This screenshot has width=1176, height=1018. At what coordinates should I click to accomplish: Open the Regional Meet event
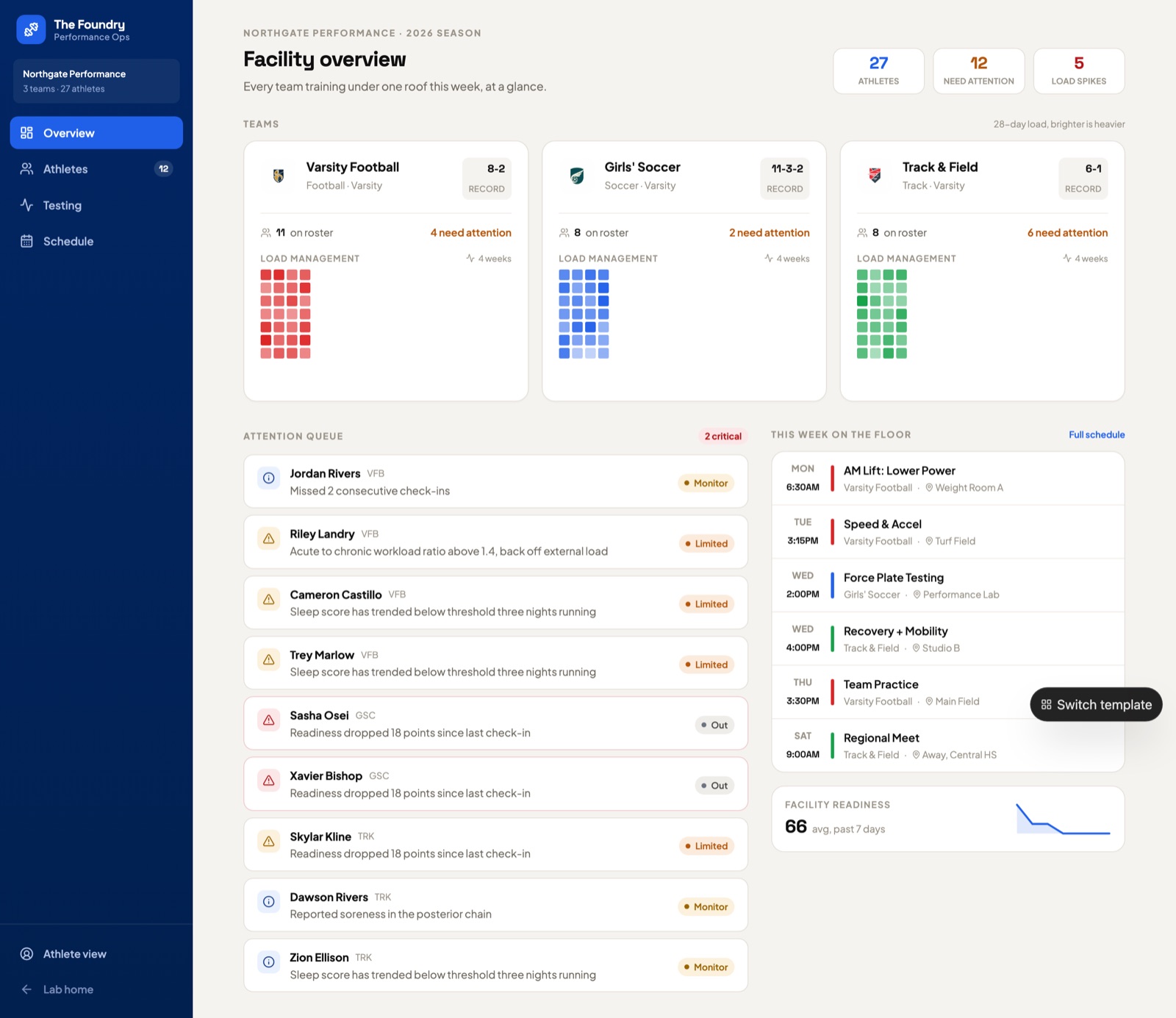pyautogui.click(x=948, y=746)
